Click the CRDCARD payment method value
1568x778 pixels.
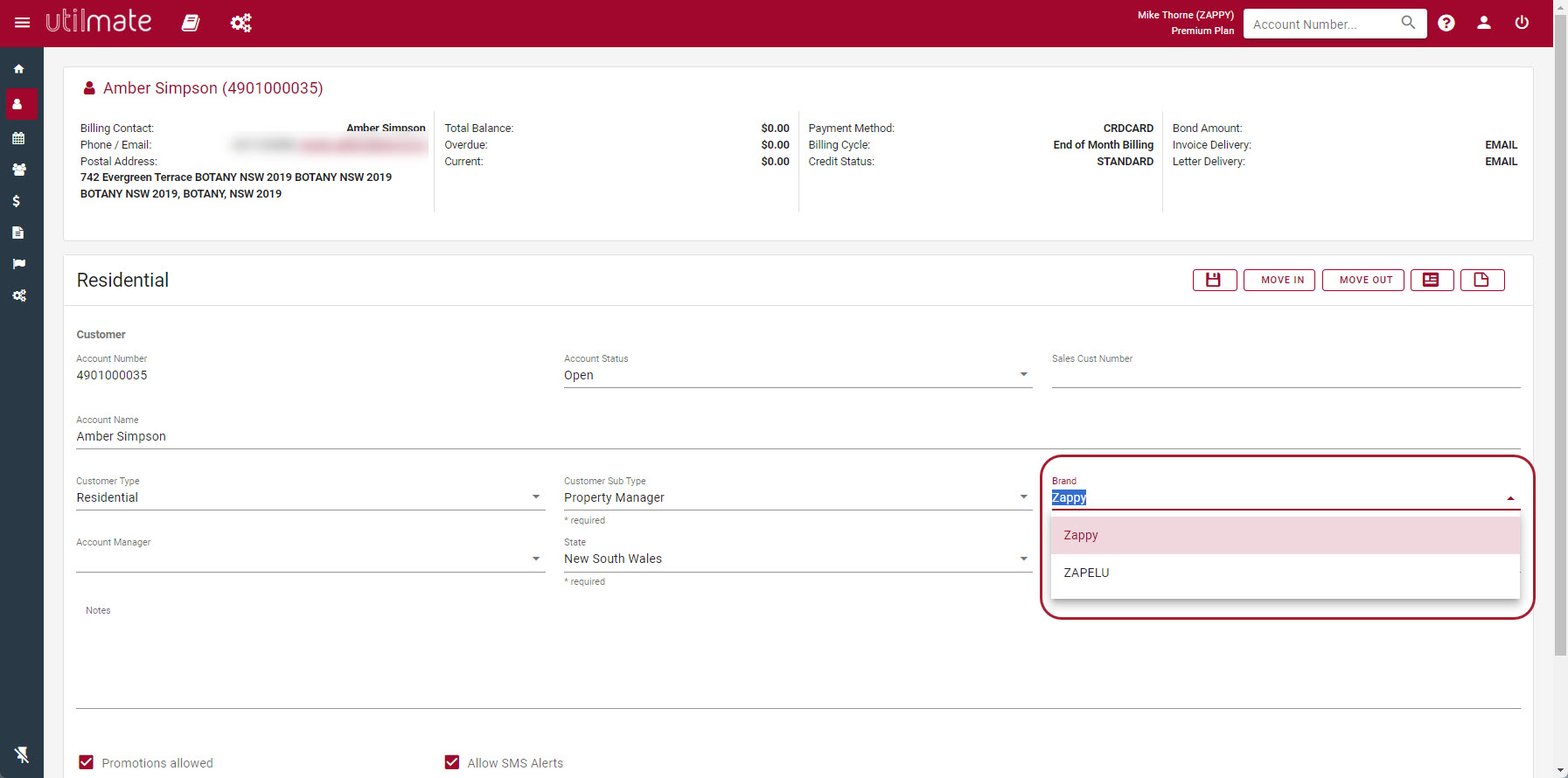click(1128, 129)
